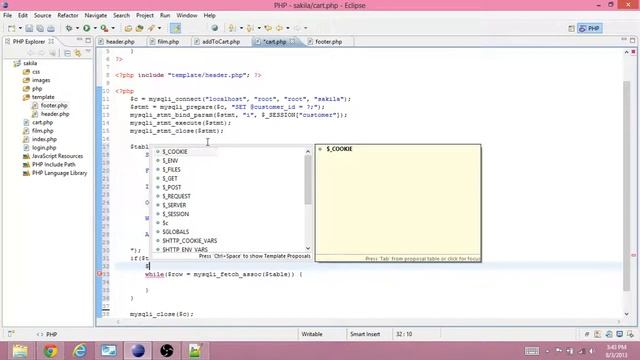Choose $GLOBALS from the autocomplete list
This screenshot has height=360, width=640.
point(176,232)
